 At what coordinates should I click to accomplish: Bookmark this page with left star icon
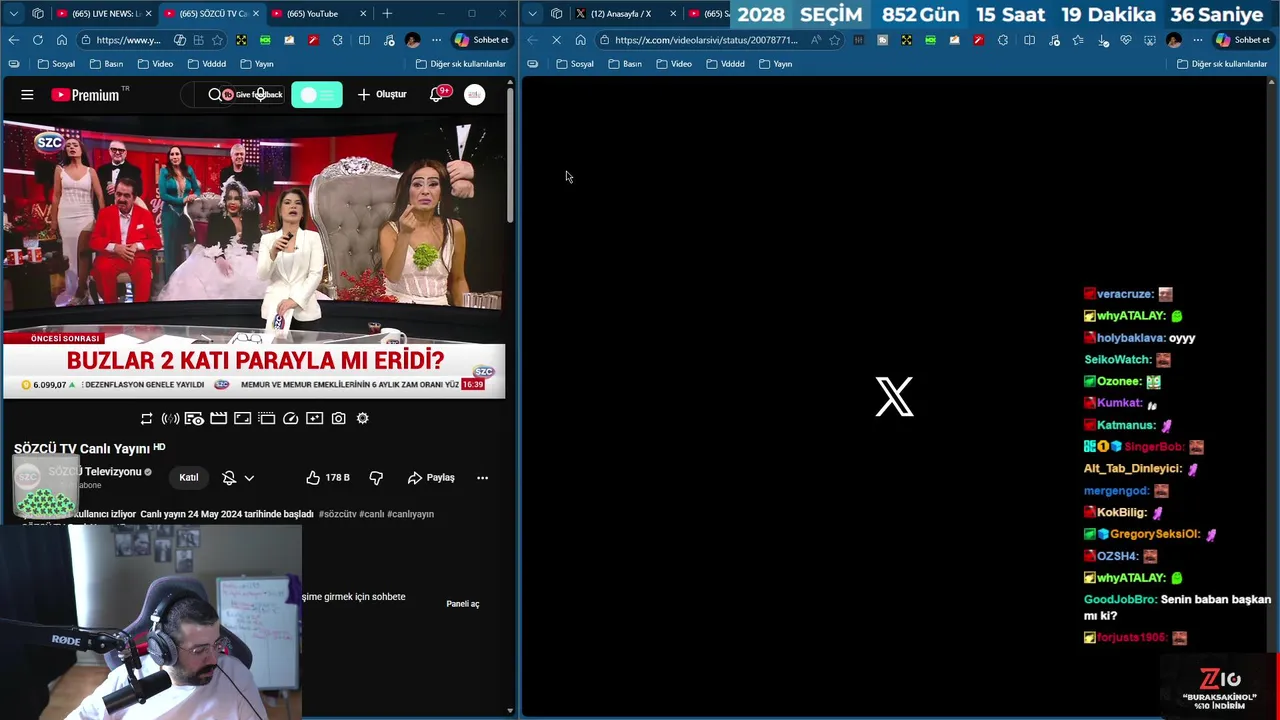coord(217,40)
